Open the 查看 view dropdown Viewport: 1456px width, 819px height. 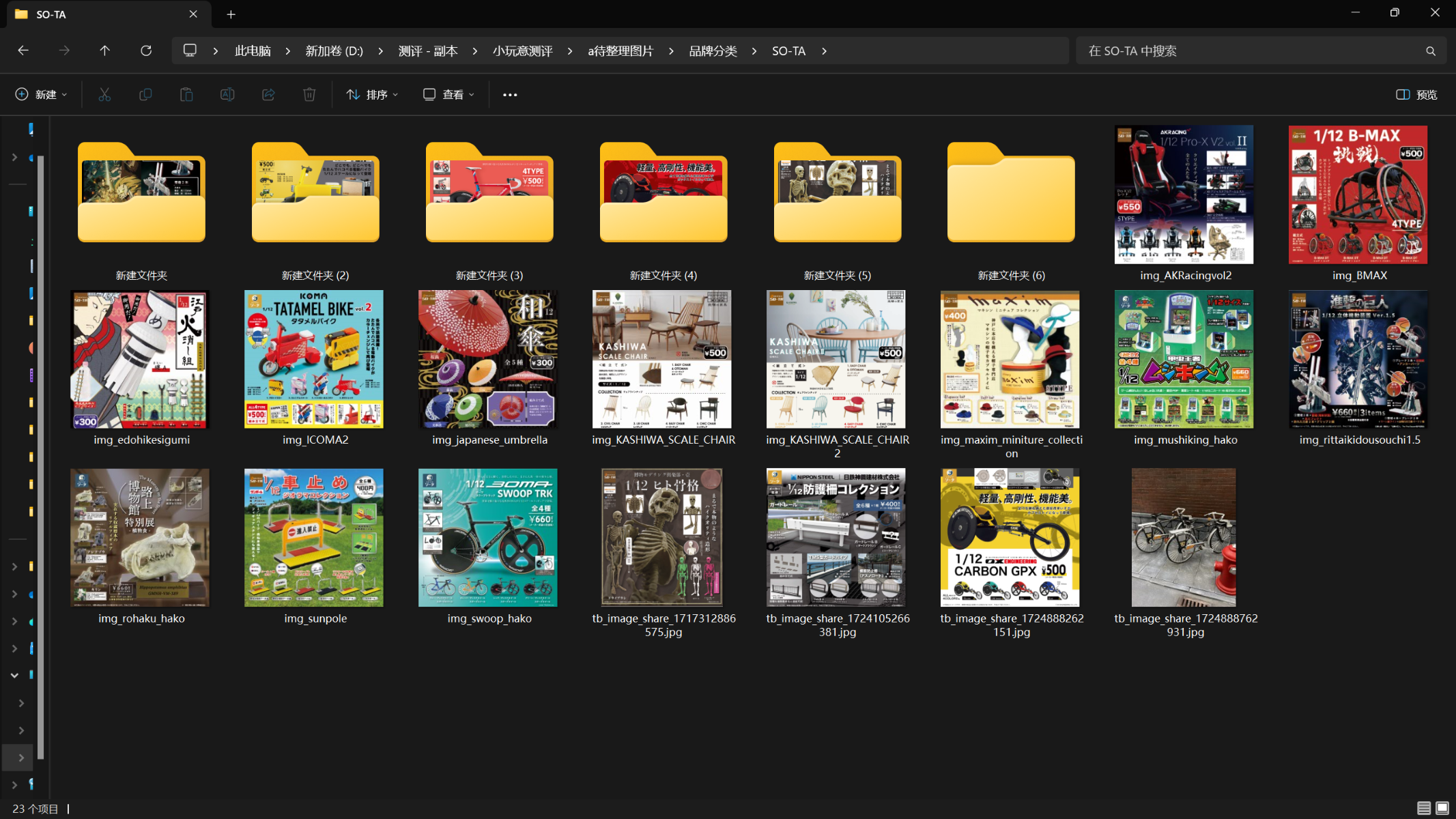click(x=448, y=95)
